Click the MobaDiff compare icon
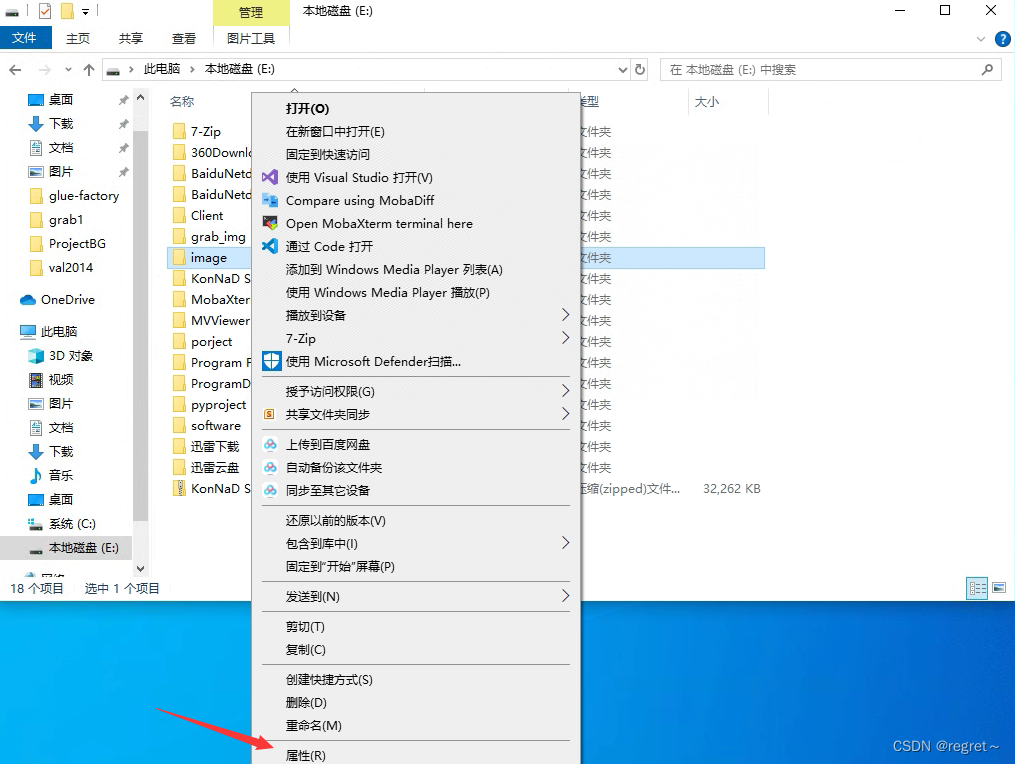 (270, 200)
